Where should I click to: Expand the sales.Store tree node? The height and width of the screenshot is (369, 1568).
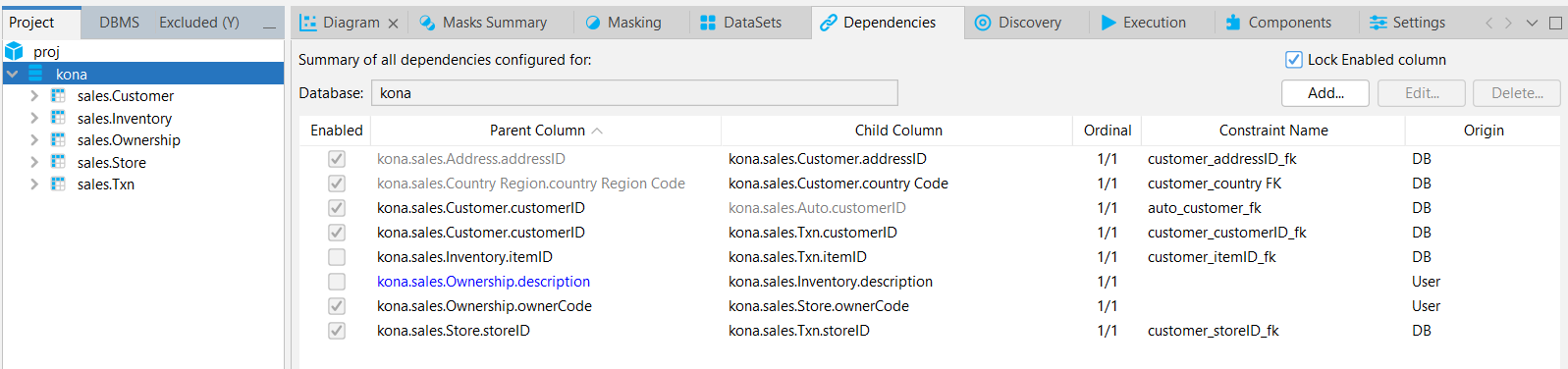tap(34, 162)
